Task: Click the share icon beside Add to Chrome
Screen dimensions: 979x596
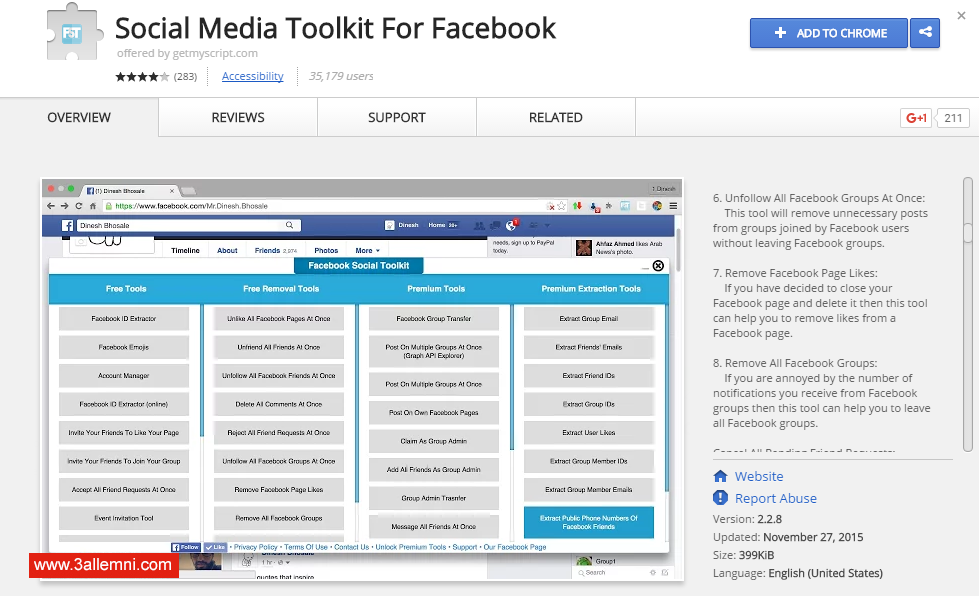Action: [926, 33]
